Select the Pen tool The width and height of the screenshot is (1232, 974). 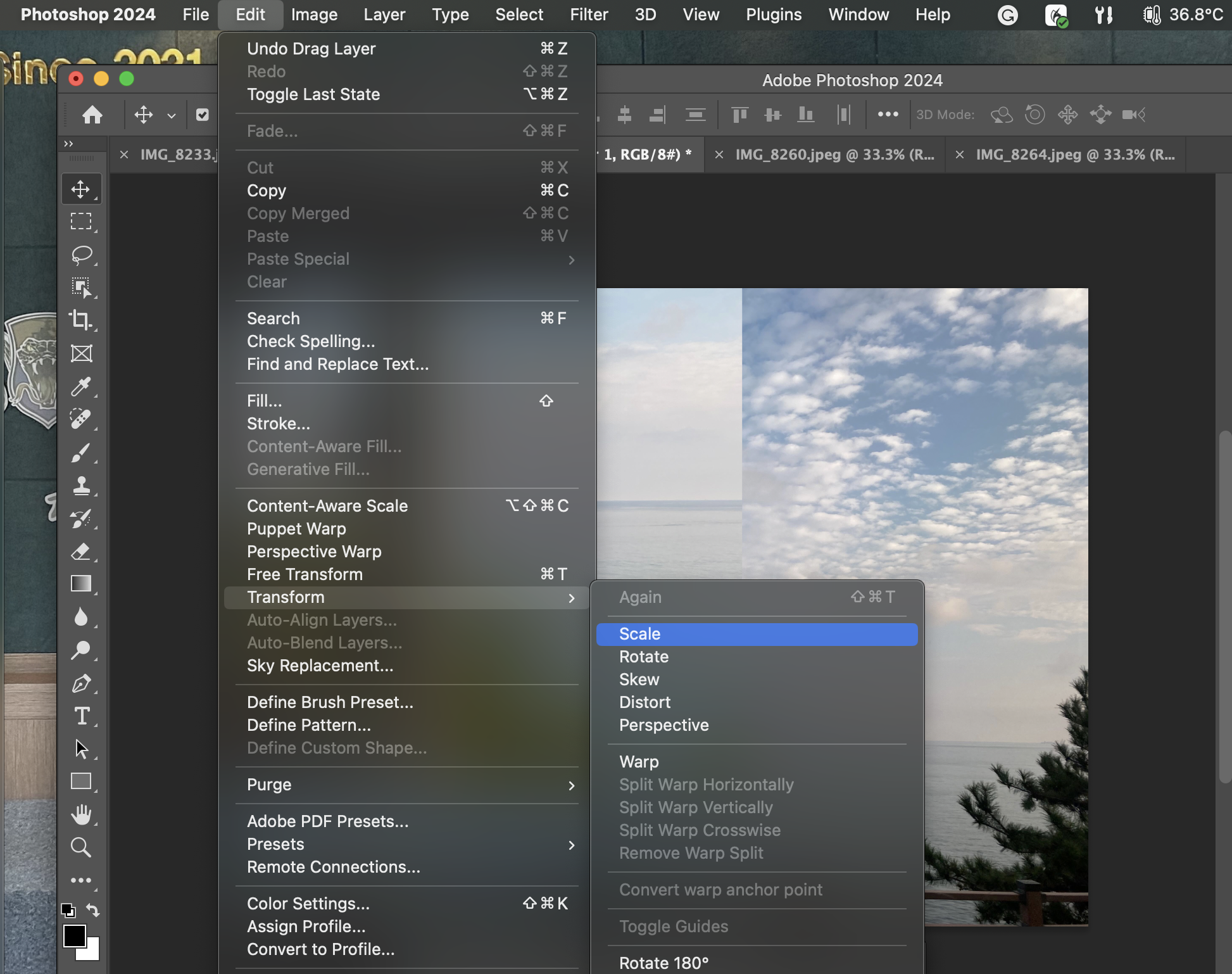[x=80, y=683]
